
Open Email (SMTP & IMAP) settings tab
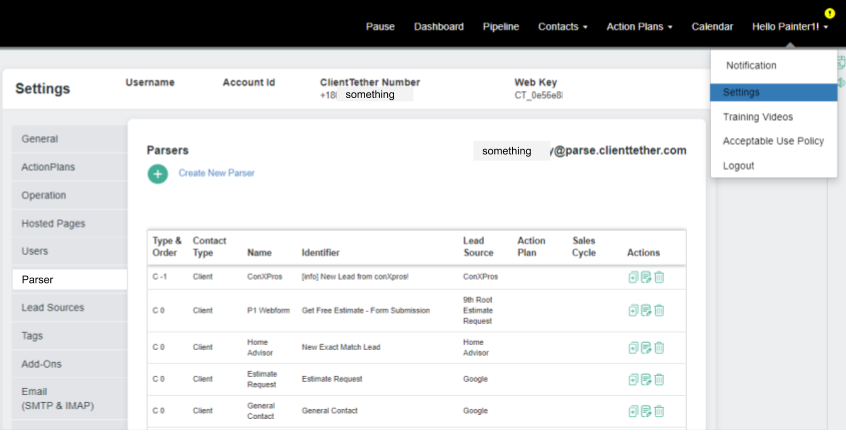(x=70, y=399)
